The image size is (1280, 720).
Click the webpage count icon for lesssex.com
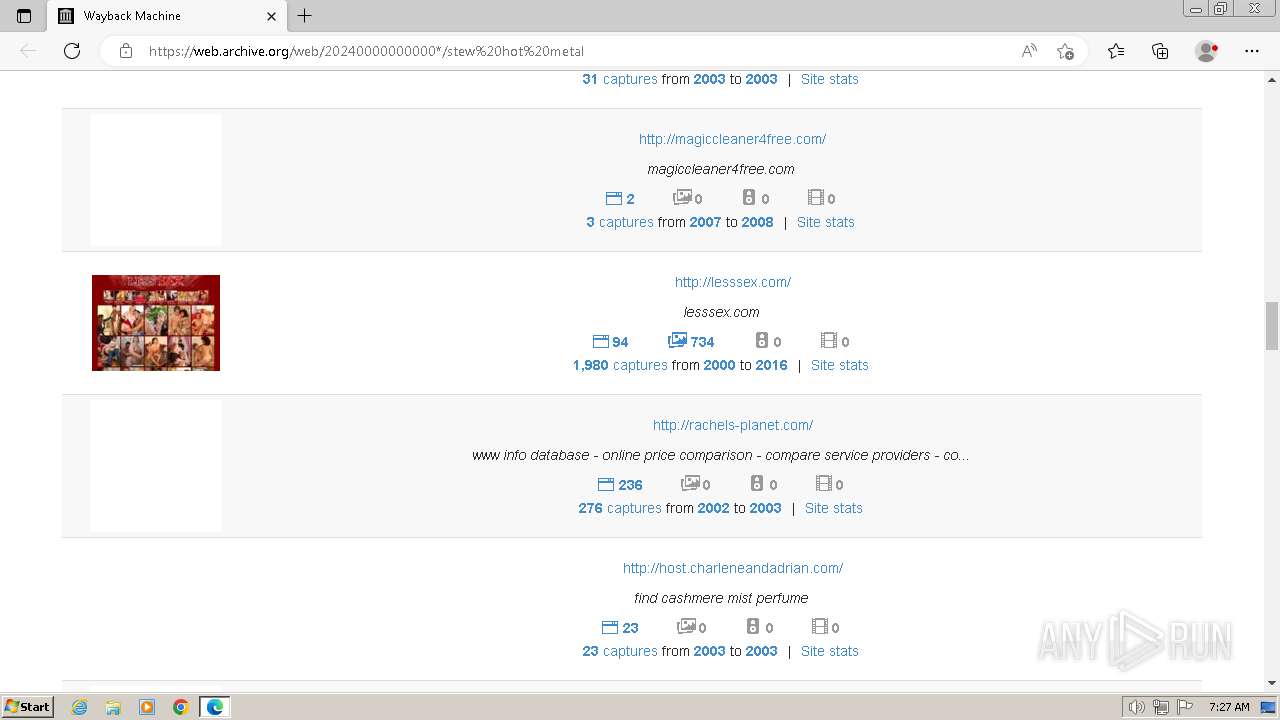(x=600, y=341)
